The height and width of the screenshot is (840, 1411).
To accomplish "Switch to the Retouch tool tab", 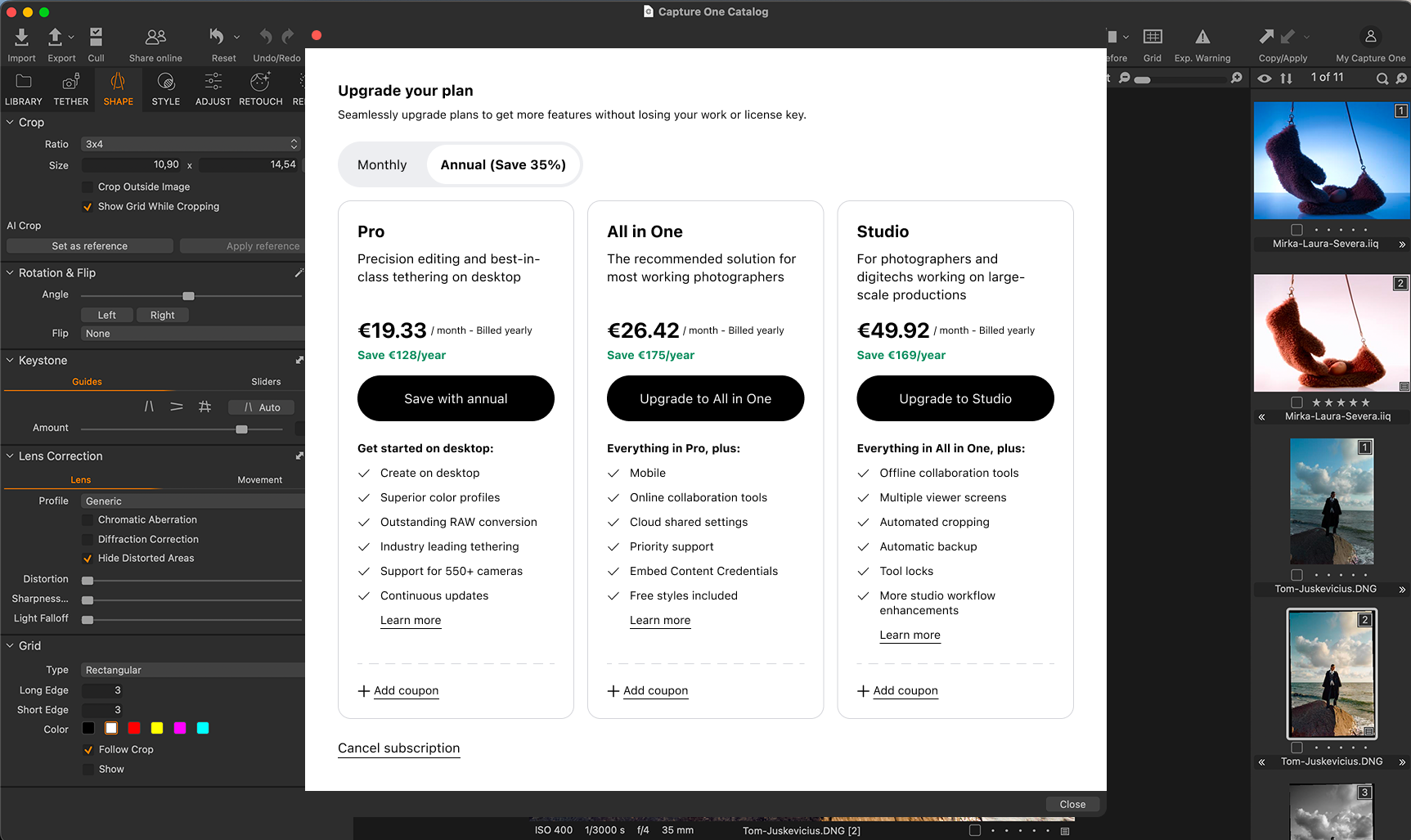I will 261,89.
